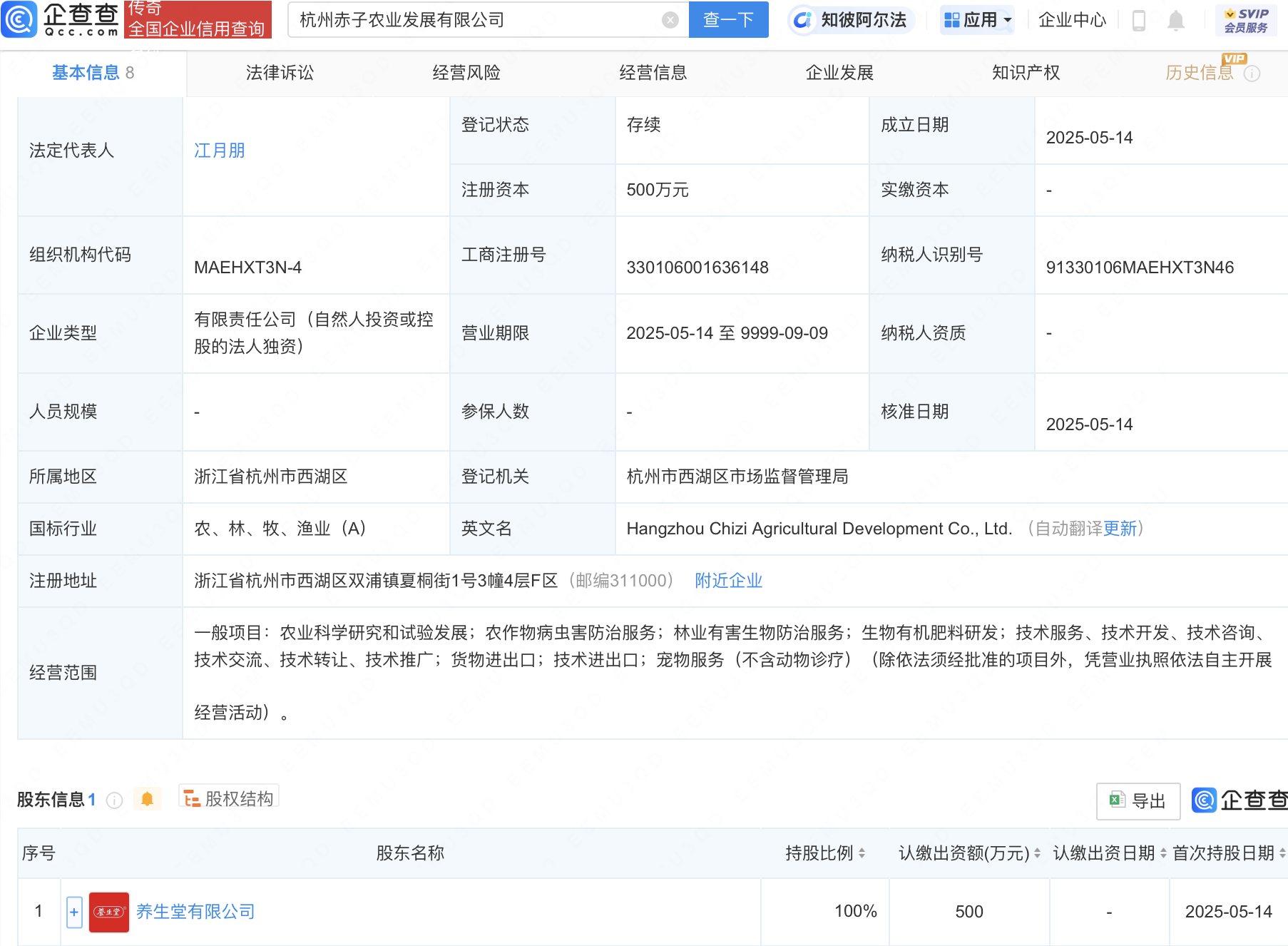This screenshot has height=946, width=1288.
Task: Open the mobile phone app icon
Action: 1139,21
